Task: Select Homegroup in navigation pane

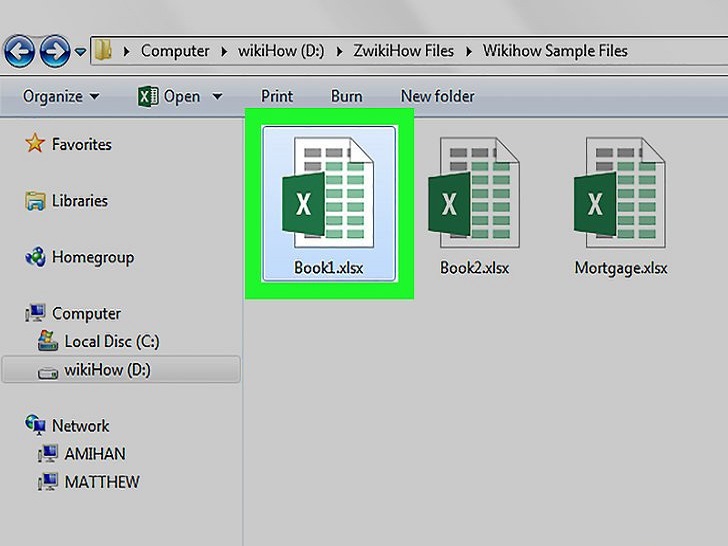Action: tap(93, 257)
